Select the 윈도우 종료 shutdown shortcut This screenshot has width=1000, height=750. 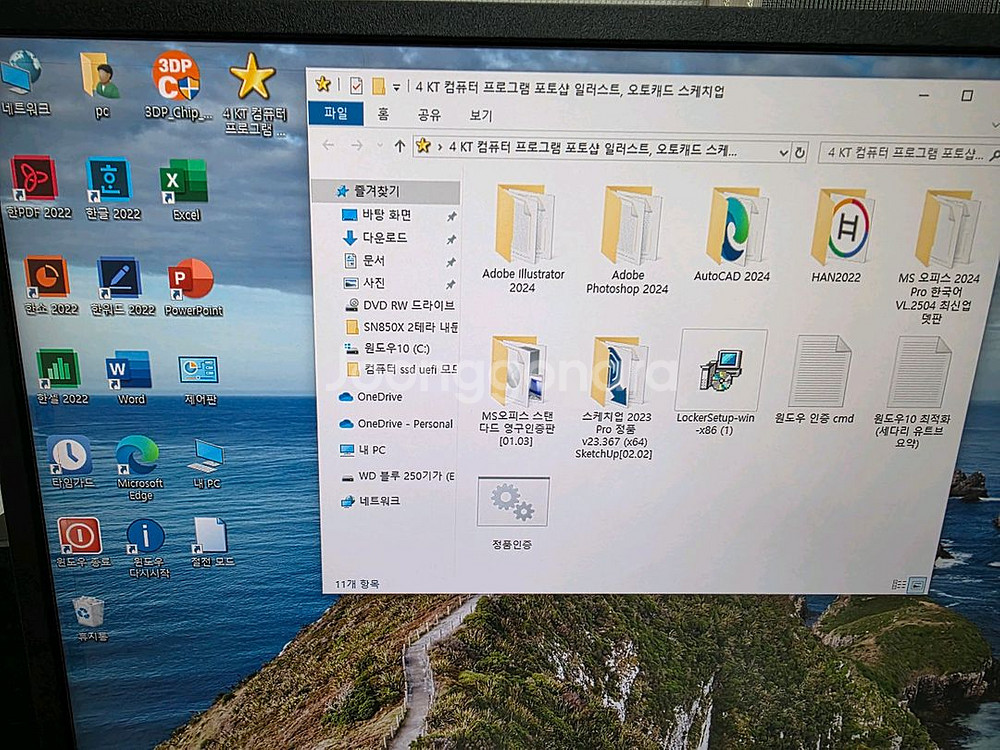click(x=82, y=543)
